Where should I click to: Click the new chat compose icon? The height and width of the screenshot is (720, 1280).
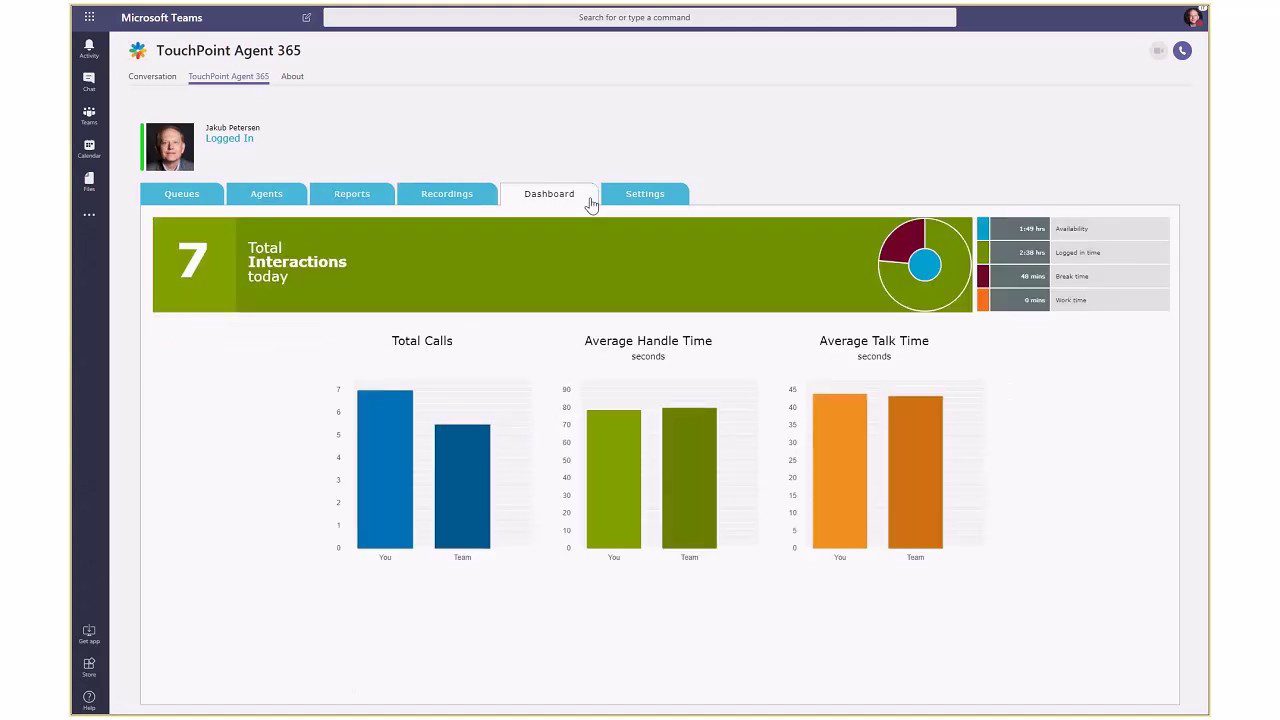point(306,17)
